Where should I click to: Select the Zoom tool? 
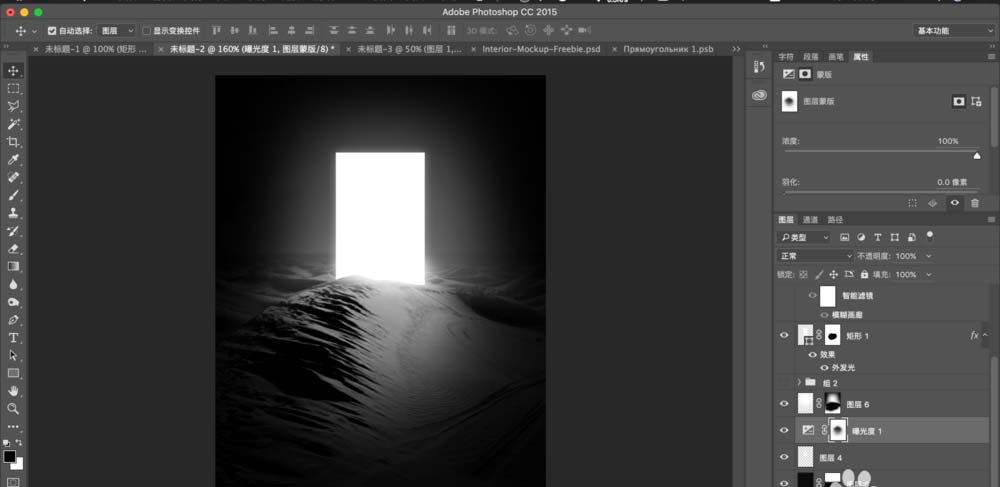[x=13, y=409]
